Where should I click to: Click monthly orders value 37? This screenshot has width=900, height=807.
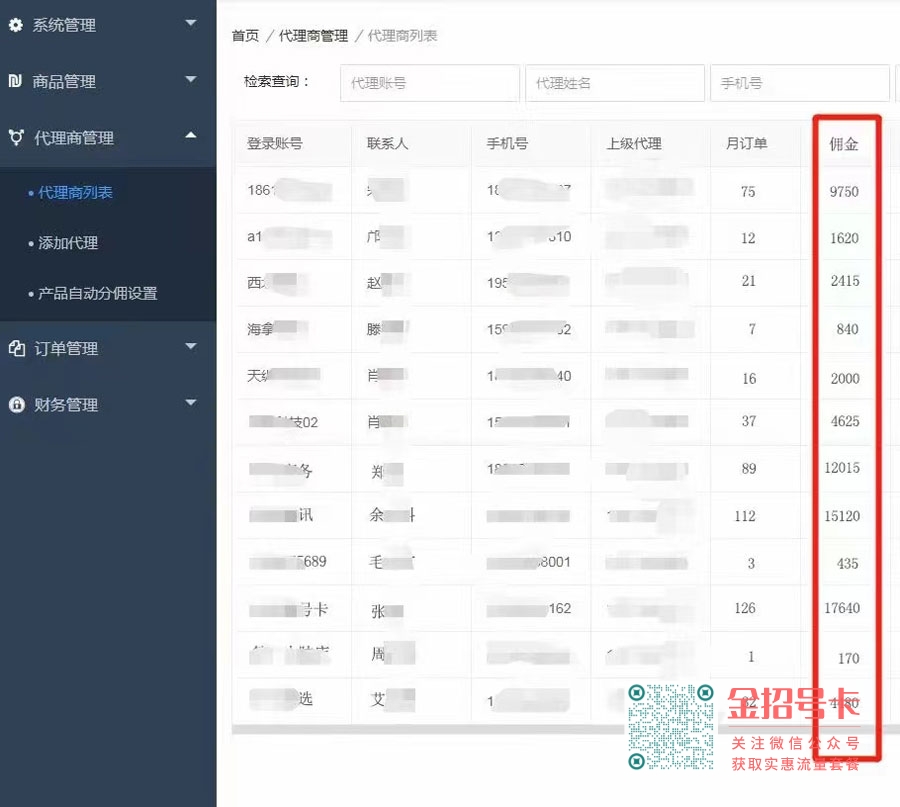coord(748,421)
